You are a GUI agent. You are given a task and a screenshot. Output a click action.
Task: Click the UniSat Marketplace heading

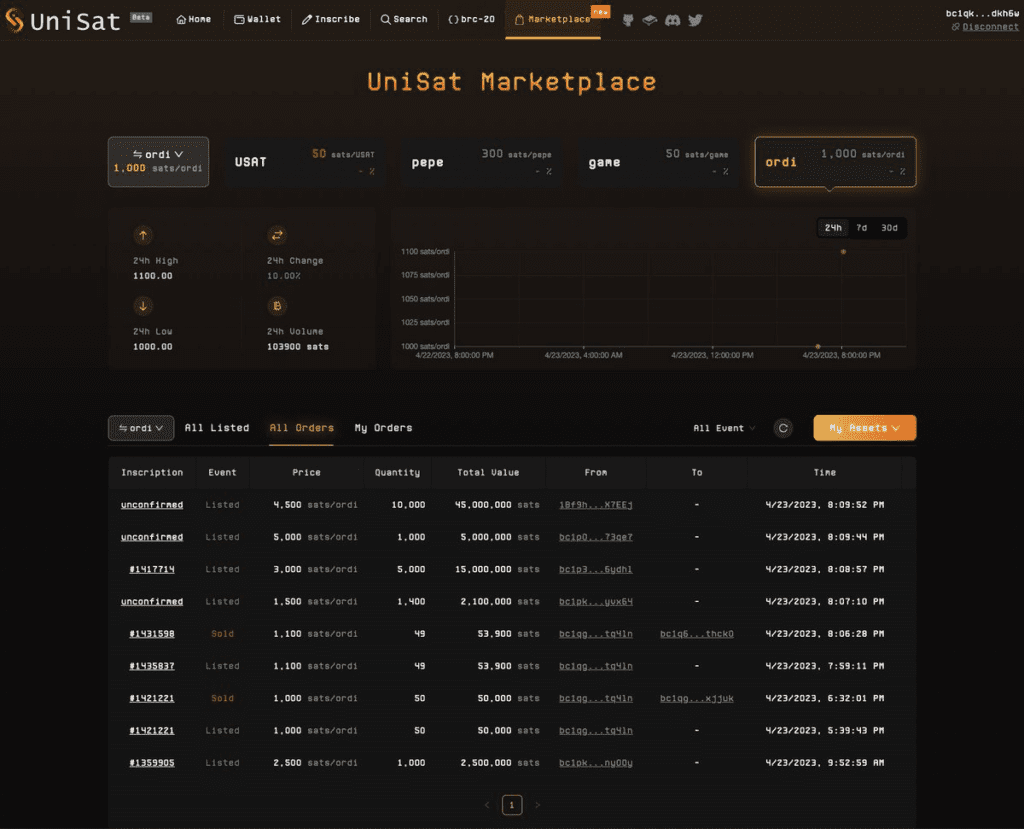(x=511, y=82)
